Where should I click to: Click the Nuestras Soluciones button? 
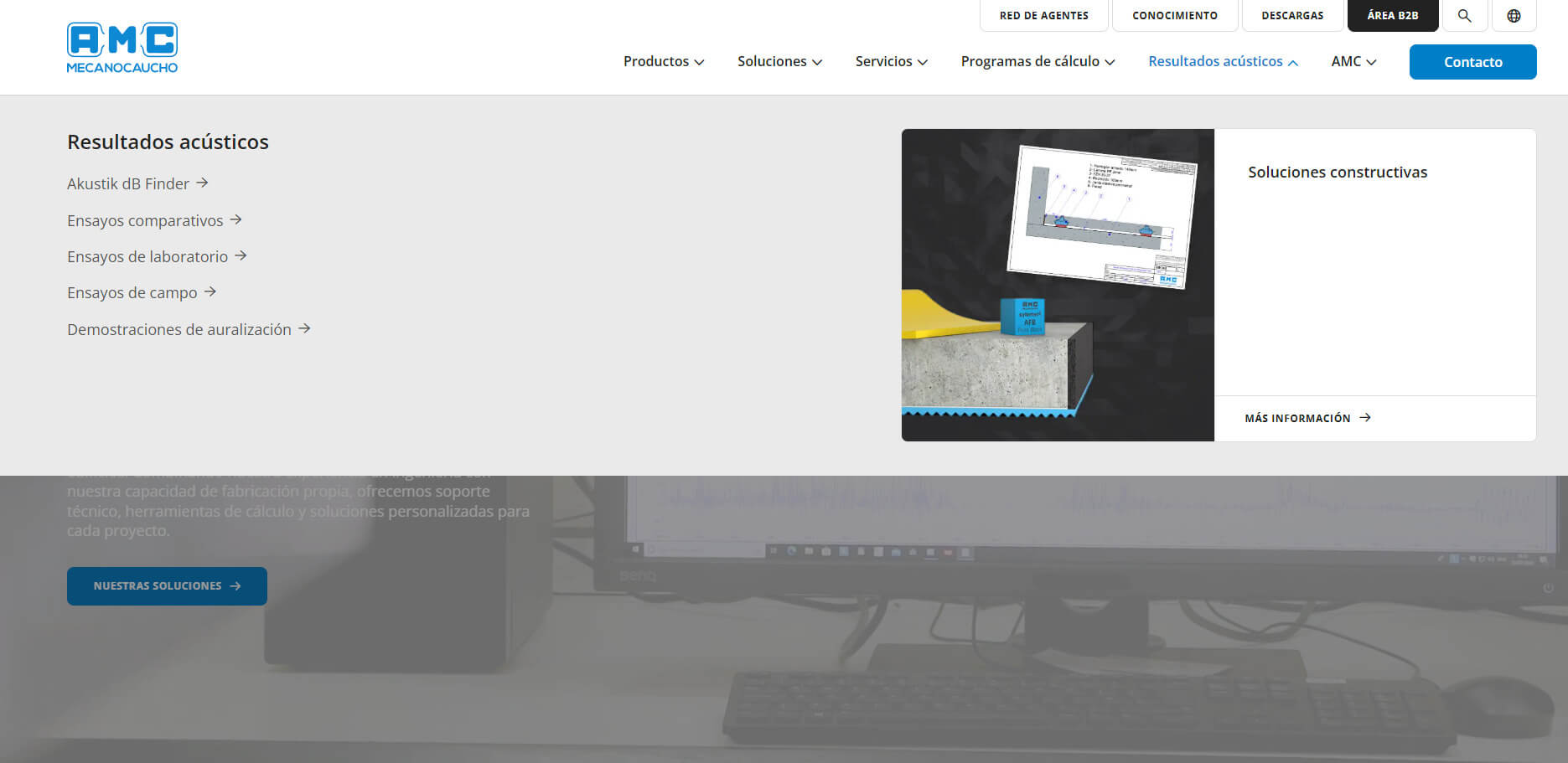(x=167, y=586)
